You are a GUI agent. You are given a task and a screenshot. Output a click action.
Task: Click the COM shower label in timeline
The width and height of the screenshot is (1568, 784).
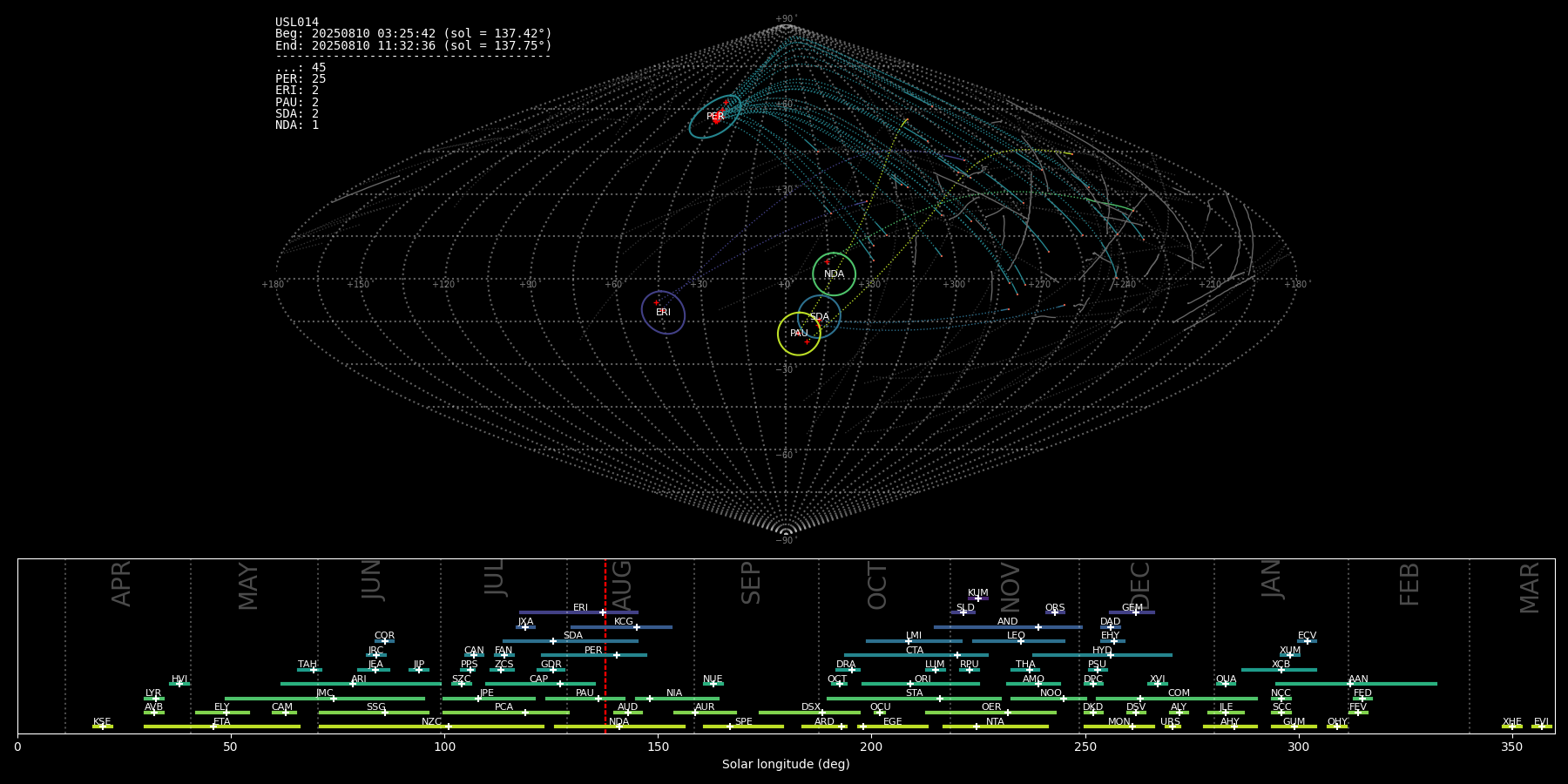click(1179, 693)
